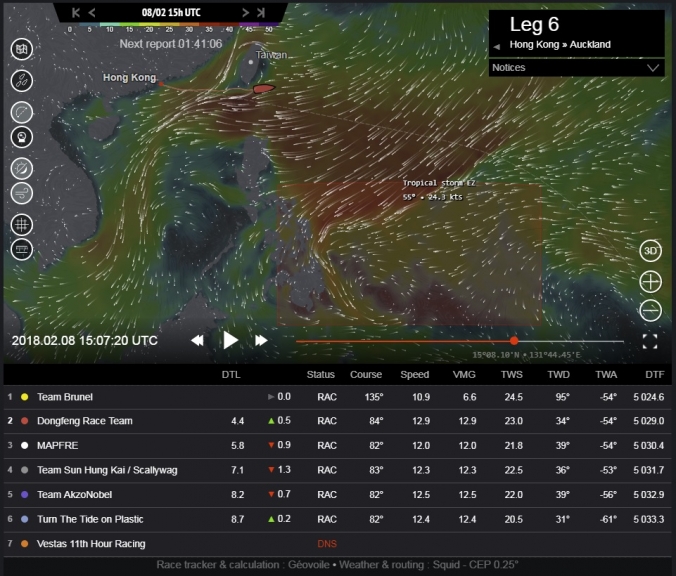Screen dimensions: 676x576
Task: Select MAPFRE in the leaderboard
Action: point(338,445)
